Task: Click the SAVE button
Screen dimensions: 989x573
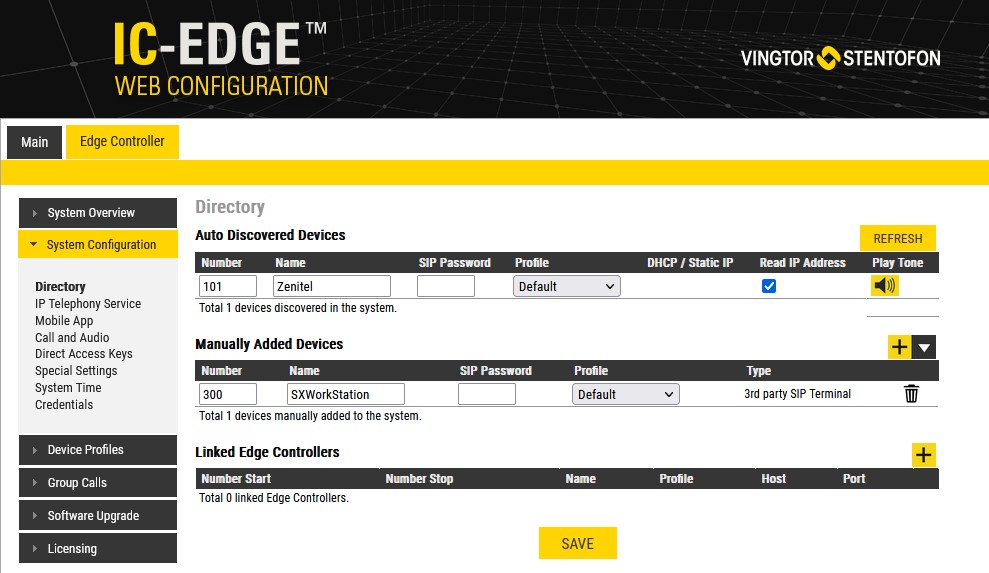Action: click(x=577, y=543)
